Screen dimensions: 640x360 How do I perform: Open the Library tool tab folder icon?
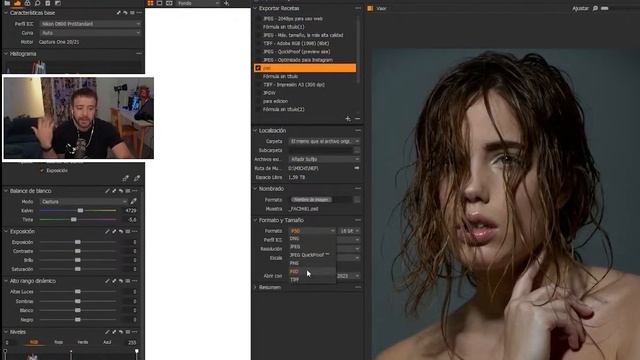pyautogui.click(x=7, y=3)
